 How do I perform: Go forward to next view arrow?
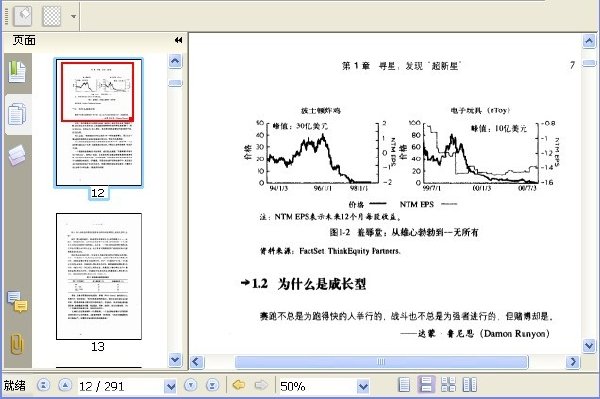pos(262,385)
